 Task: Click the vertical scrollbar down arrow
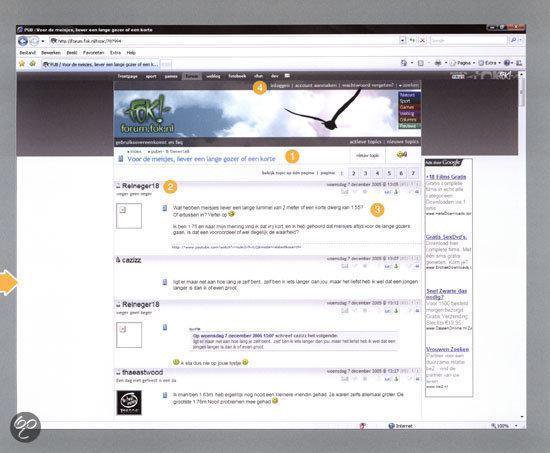pyautogui.click(x=522, y=417)
